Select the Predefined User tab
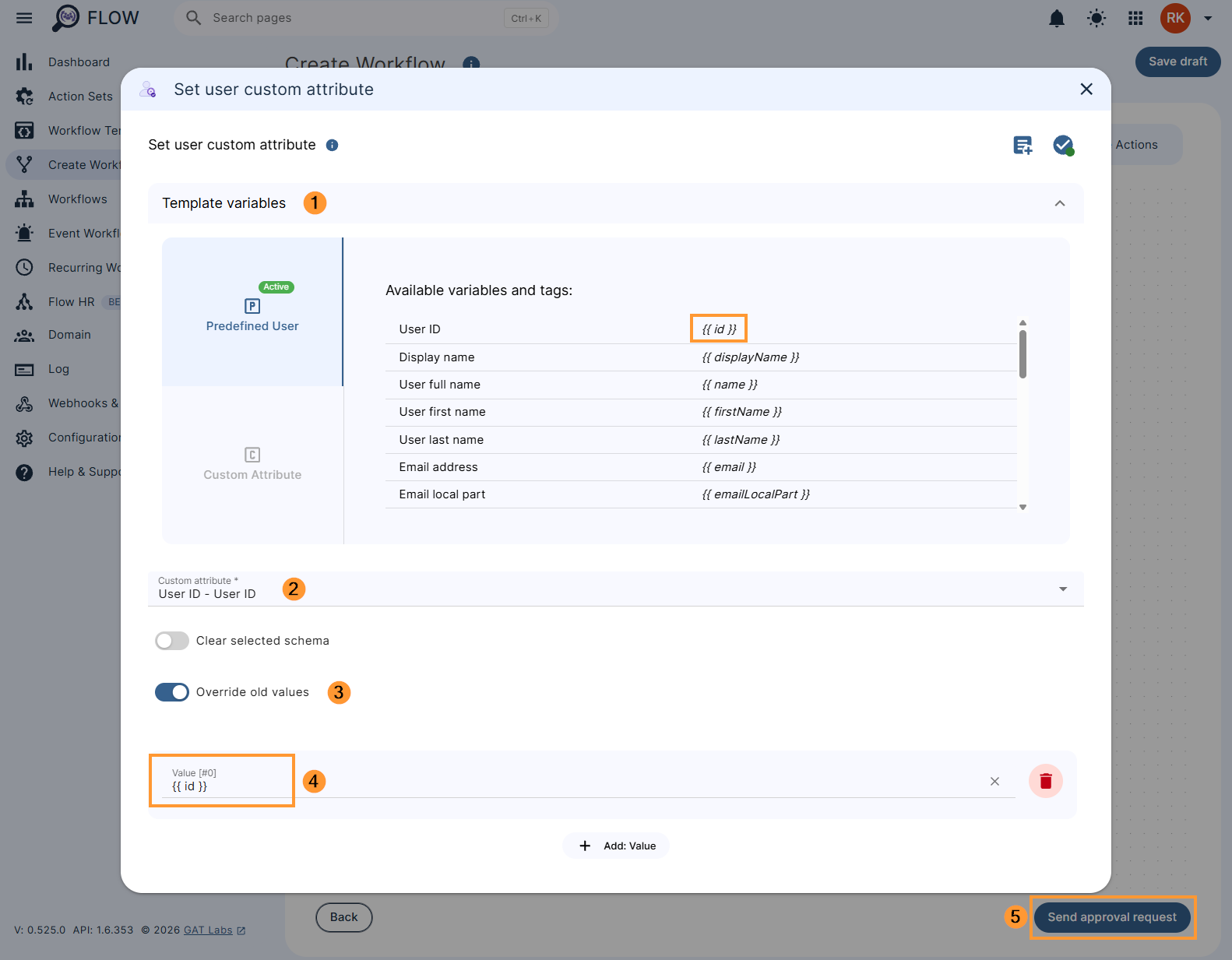Viewport: 1232px width, 960px height. 252,311
